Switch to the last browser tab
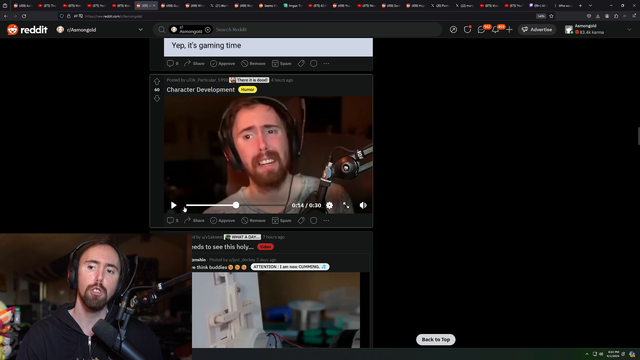Image resolution: width=640 pixels, height=360 pixels. point(564,5)
